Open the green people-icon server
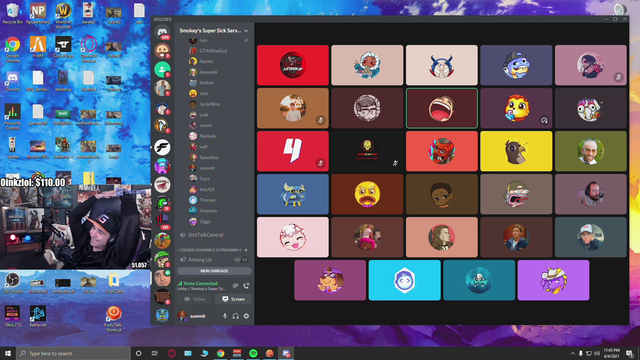Screen dimensions: 640x360 [162, 69]
